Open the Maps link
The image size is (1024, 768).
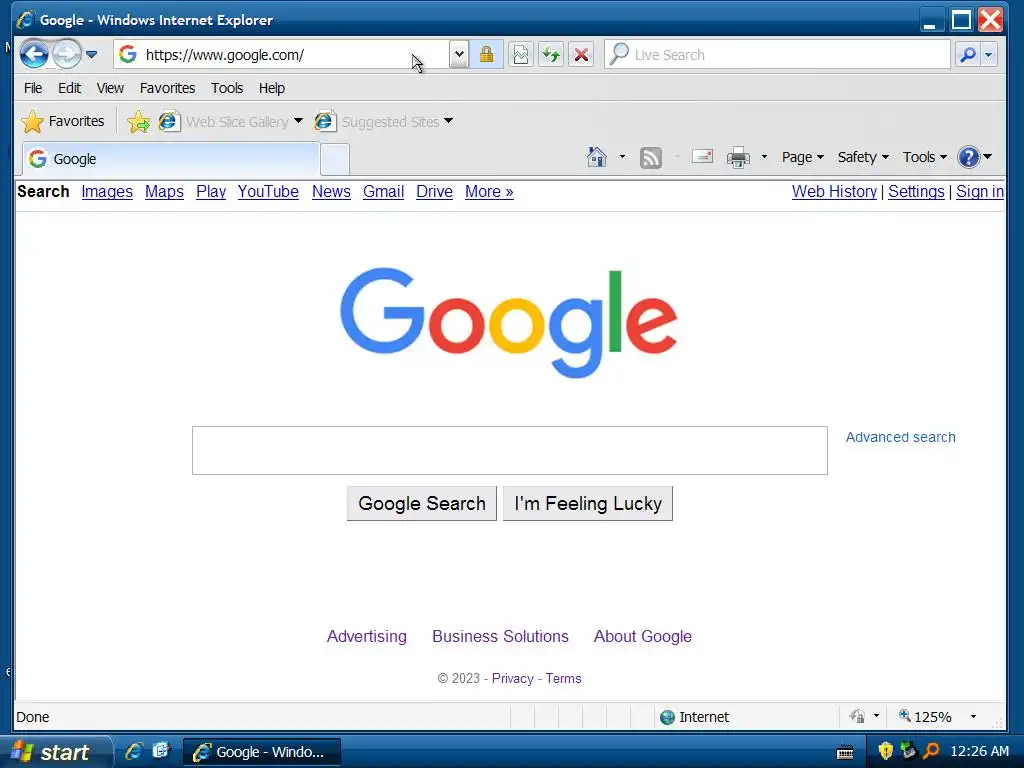tap(164, 192)
